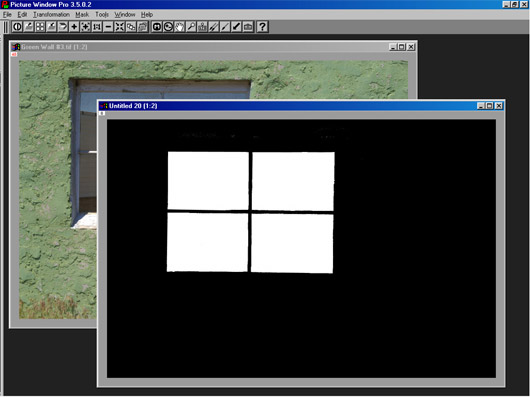Maximize the Untitled 20 window
The width and height of the screenshot is (530, 397).
pos(489,106)
